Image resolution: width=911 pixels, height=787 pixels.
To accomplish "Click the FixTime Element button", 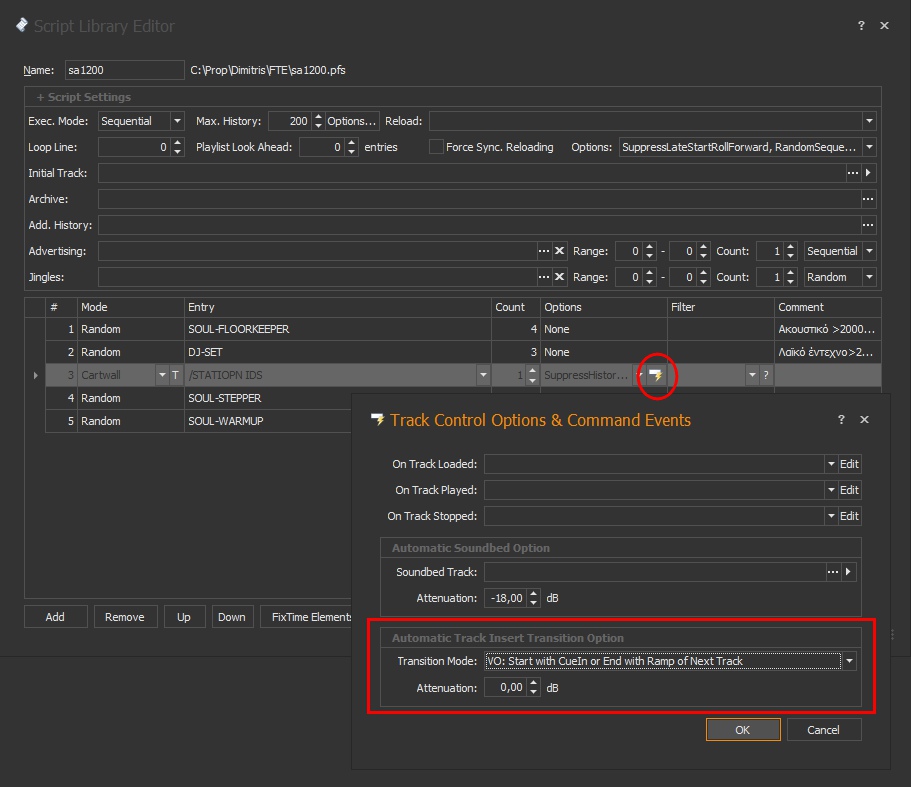I will 306,617.
